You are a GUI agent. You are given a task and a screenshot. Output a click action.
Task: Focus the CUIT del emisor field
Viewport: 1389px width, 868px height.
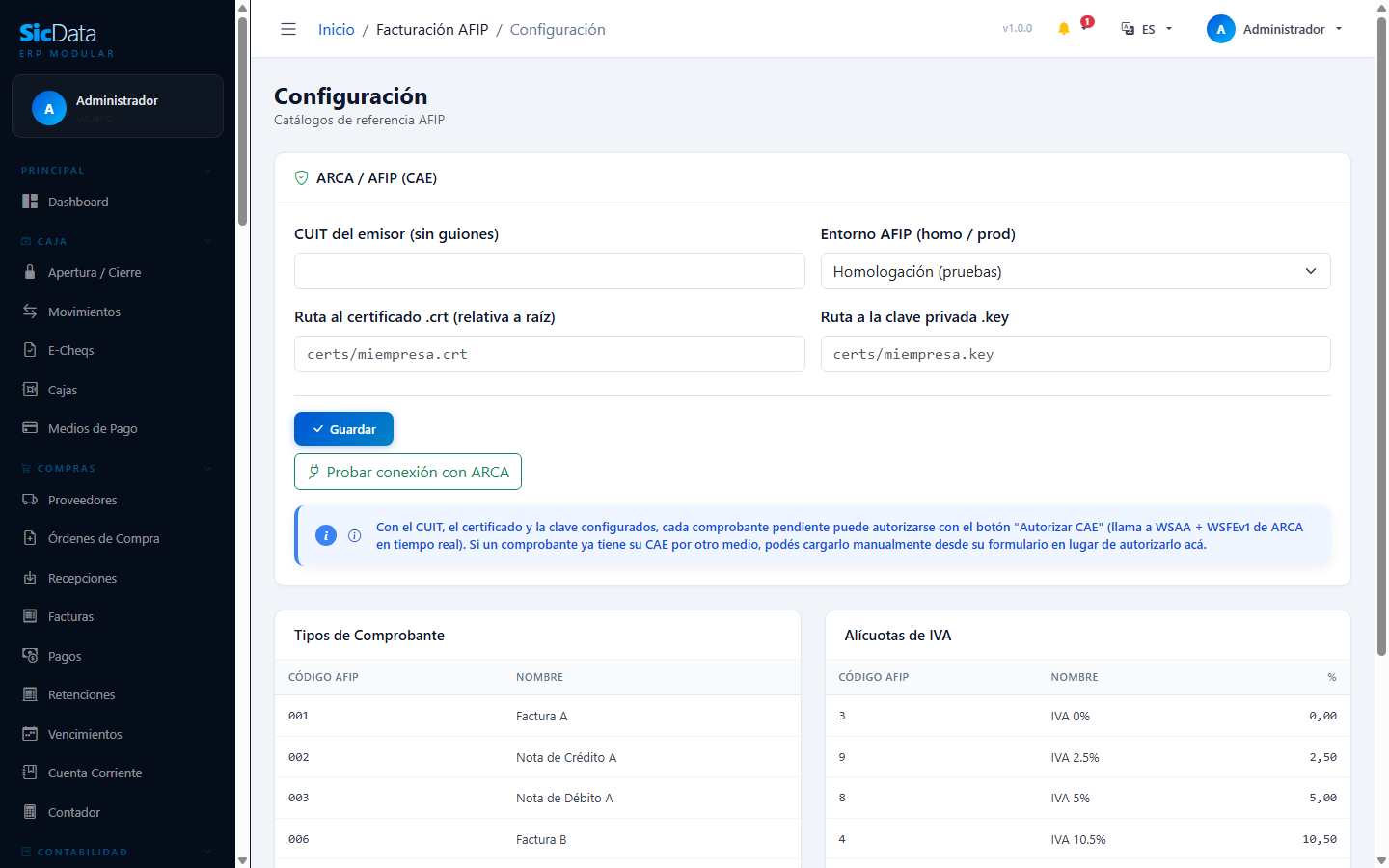(550, 271)
